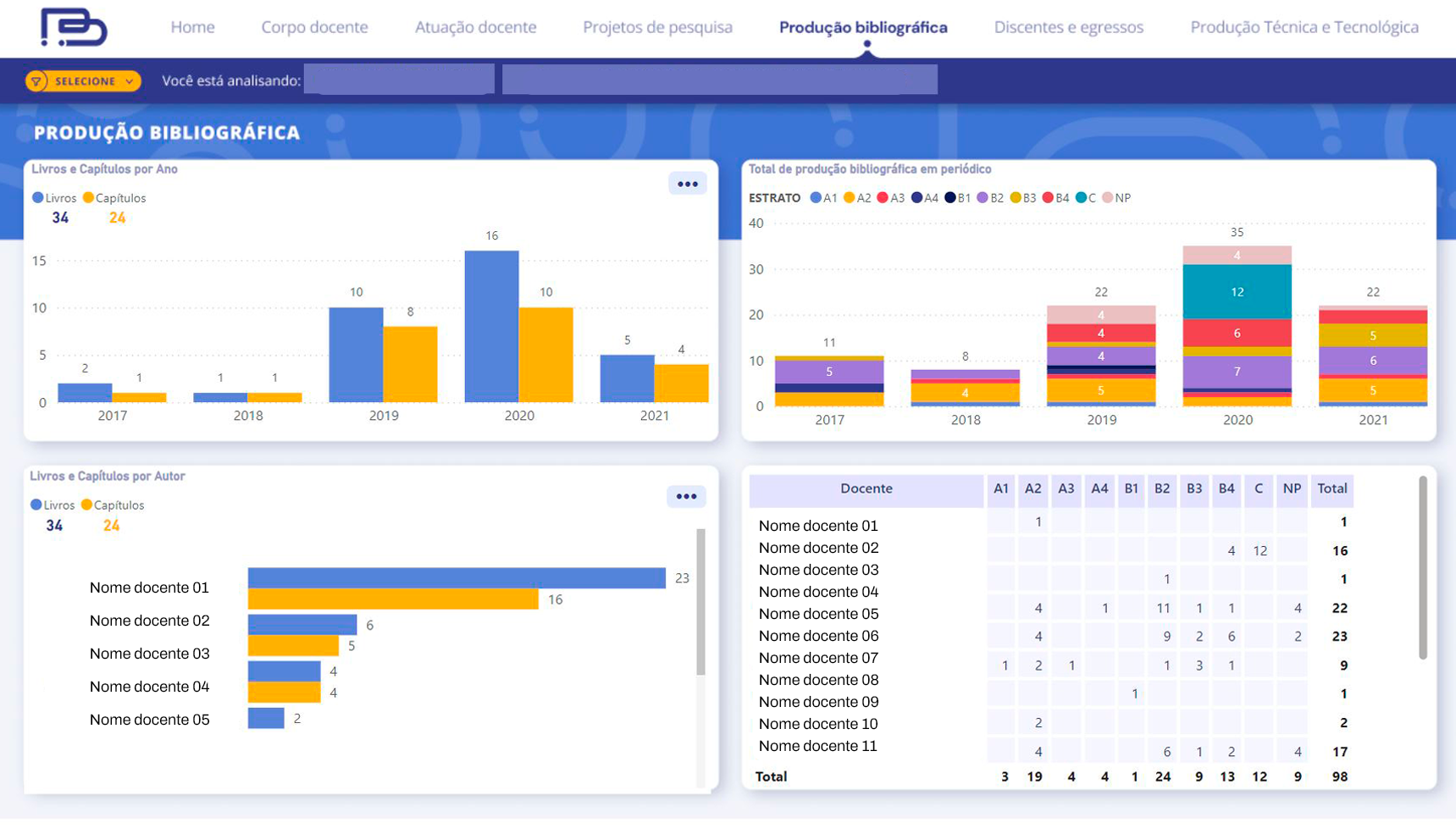
Task: Click the filter funnel icon in SELECIONE
Action: (x=36, y=81)
